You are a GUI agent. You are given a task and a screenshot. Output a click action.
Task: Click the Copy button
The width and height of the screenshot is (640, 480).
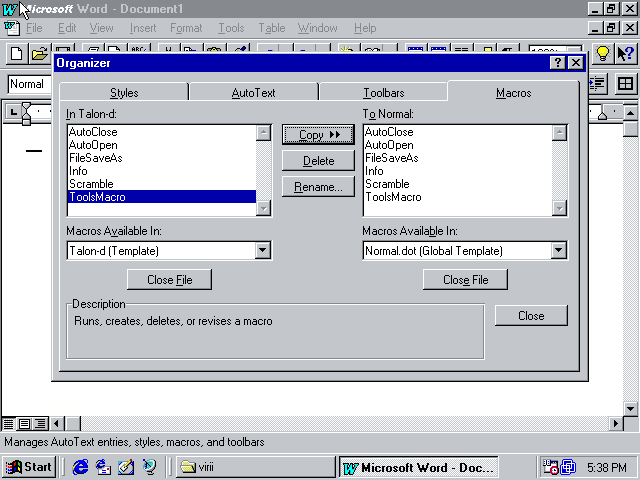(318, 135)
